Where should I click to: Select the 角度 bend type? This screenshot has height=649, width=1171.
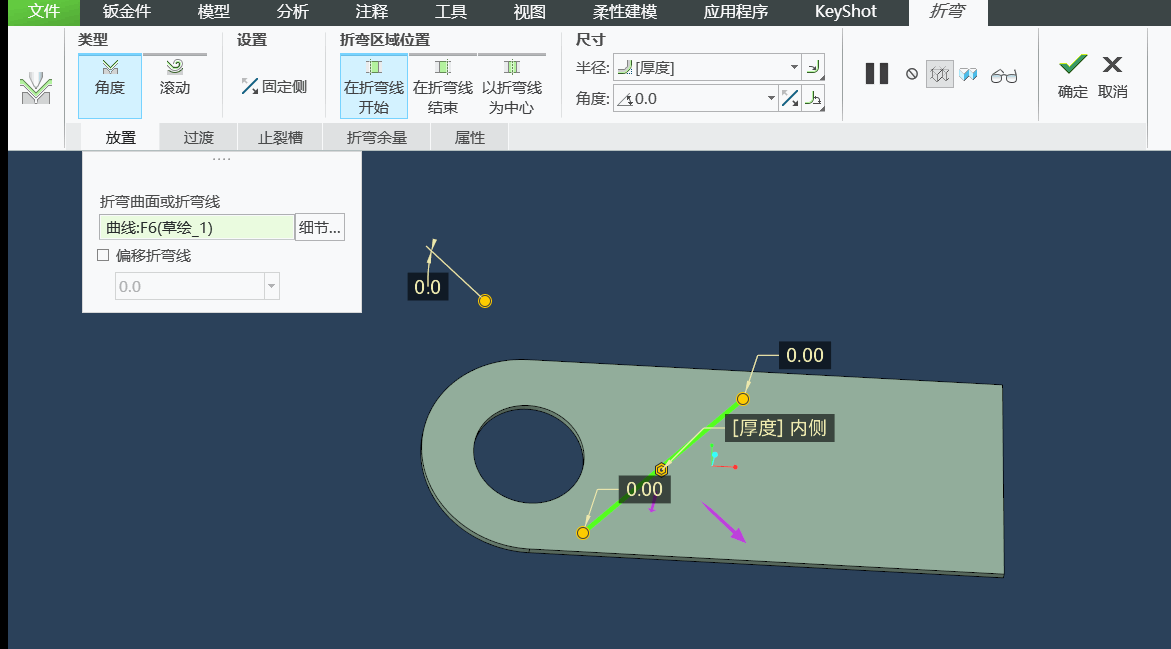[x=110, y=86]
